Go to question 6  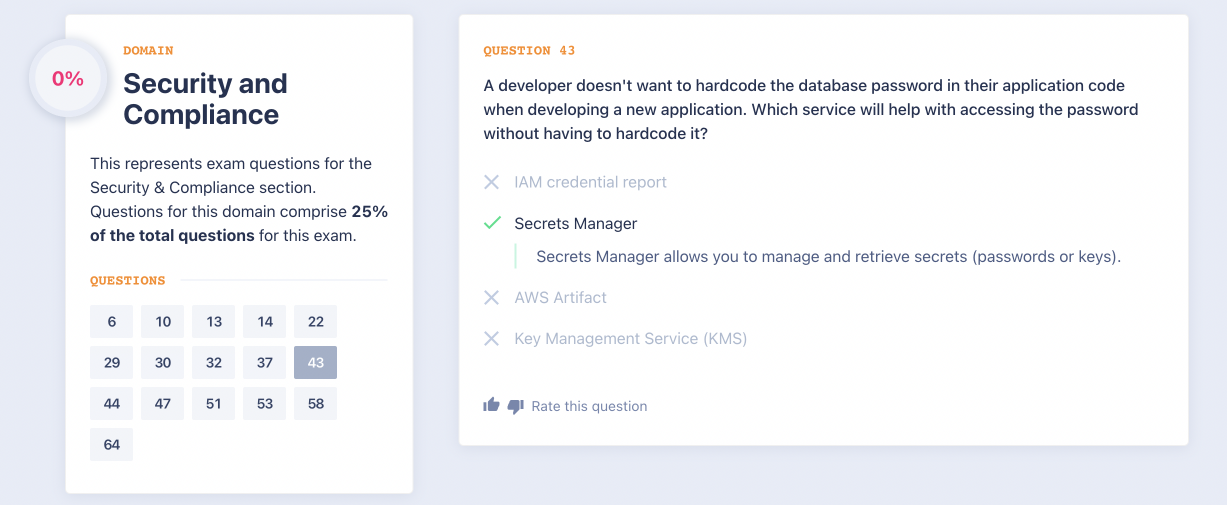click(111, 322)
